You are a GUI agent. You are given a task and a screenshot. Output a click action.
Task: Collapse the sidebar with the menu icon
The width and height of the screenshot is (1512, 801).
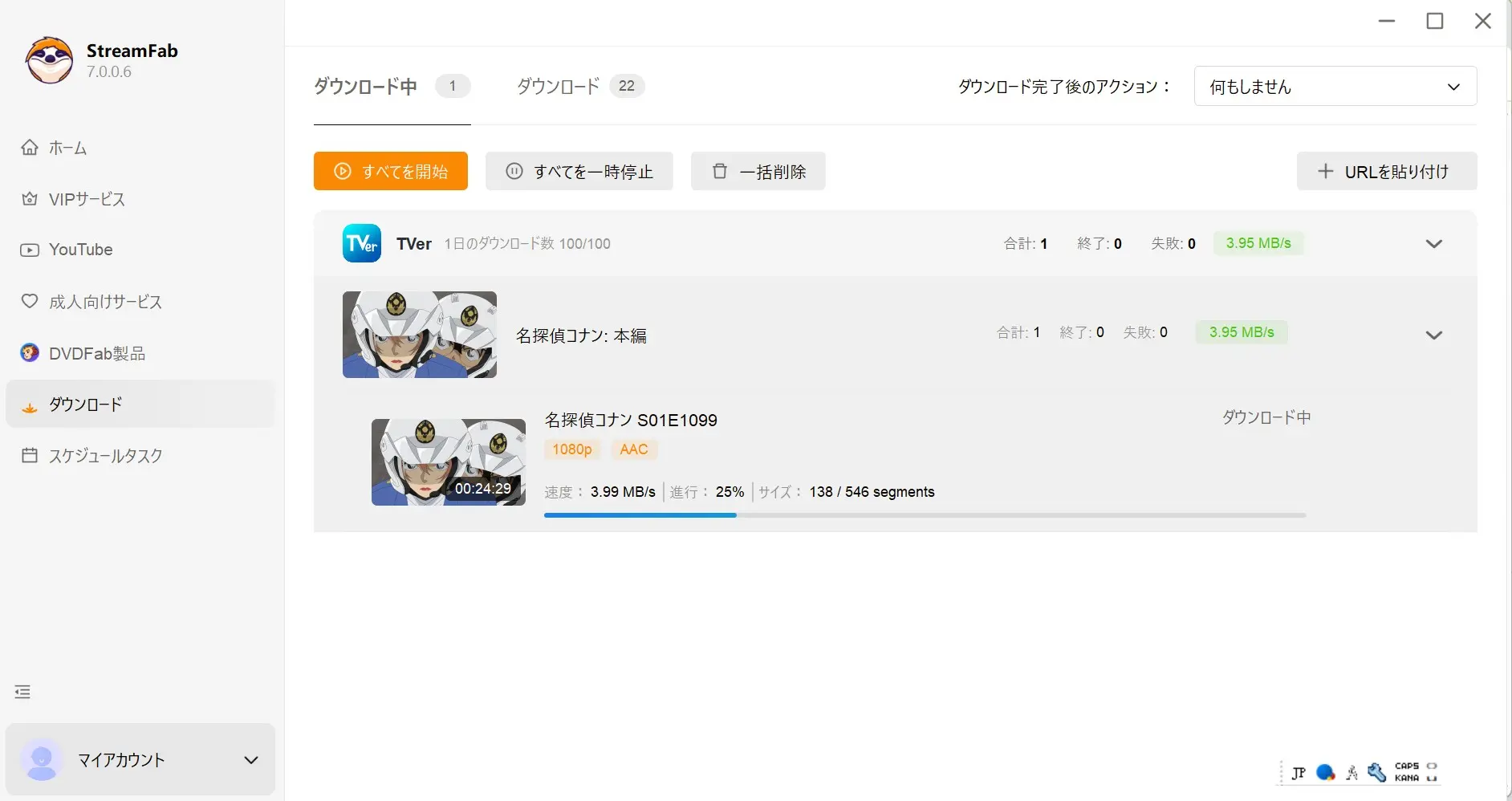tap(22, 692)
